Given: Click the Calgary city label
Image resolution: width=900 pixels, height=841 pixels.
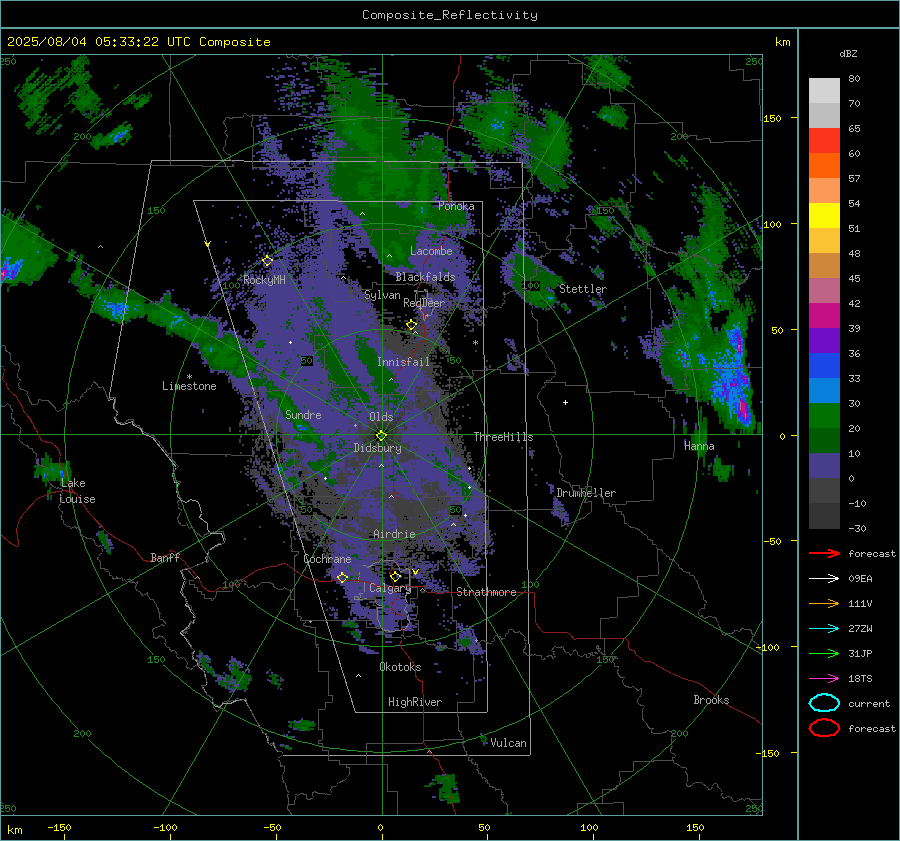Looking at the screenshot, I should (x=390, y=588).
